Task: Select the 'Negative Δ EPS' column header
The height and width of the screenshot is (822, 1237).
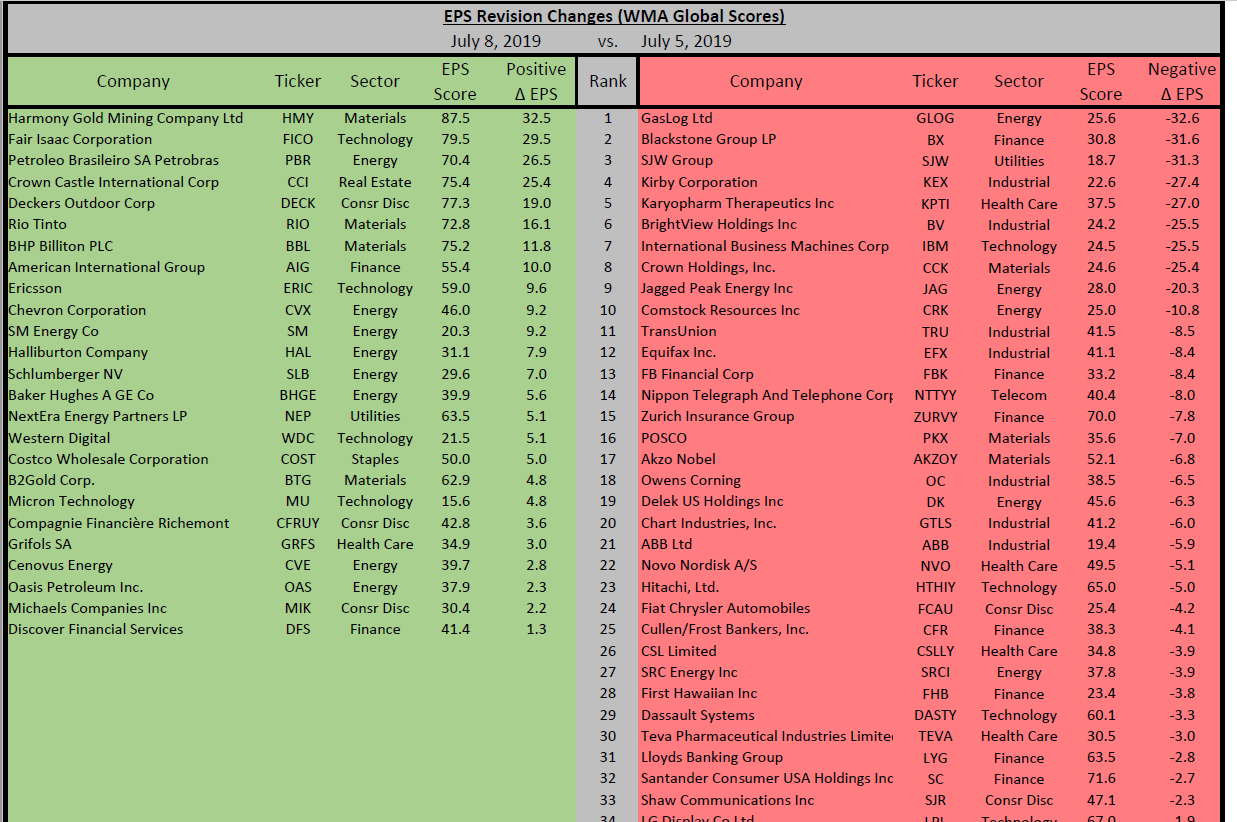Action: point(1181,81)
